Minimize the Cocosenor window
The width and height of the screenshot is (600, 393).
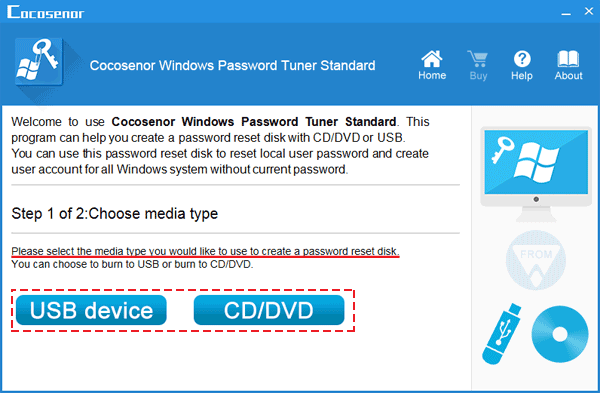coord(566,13)
